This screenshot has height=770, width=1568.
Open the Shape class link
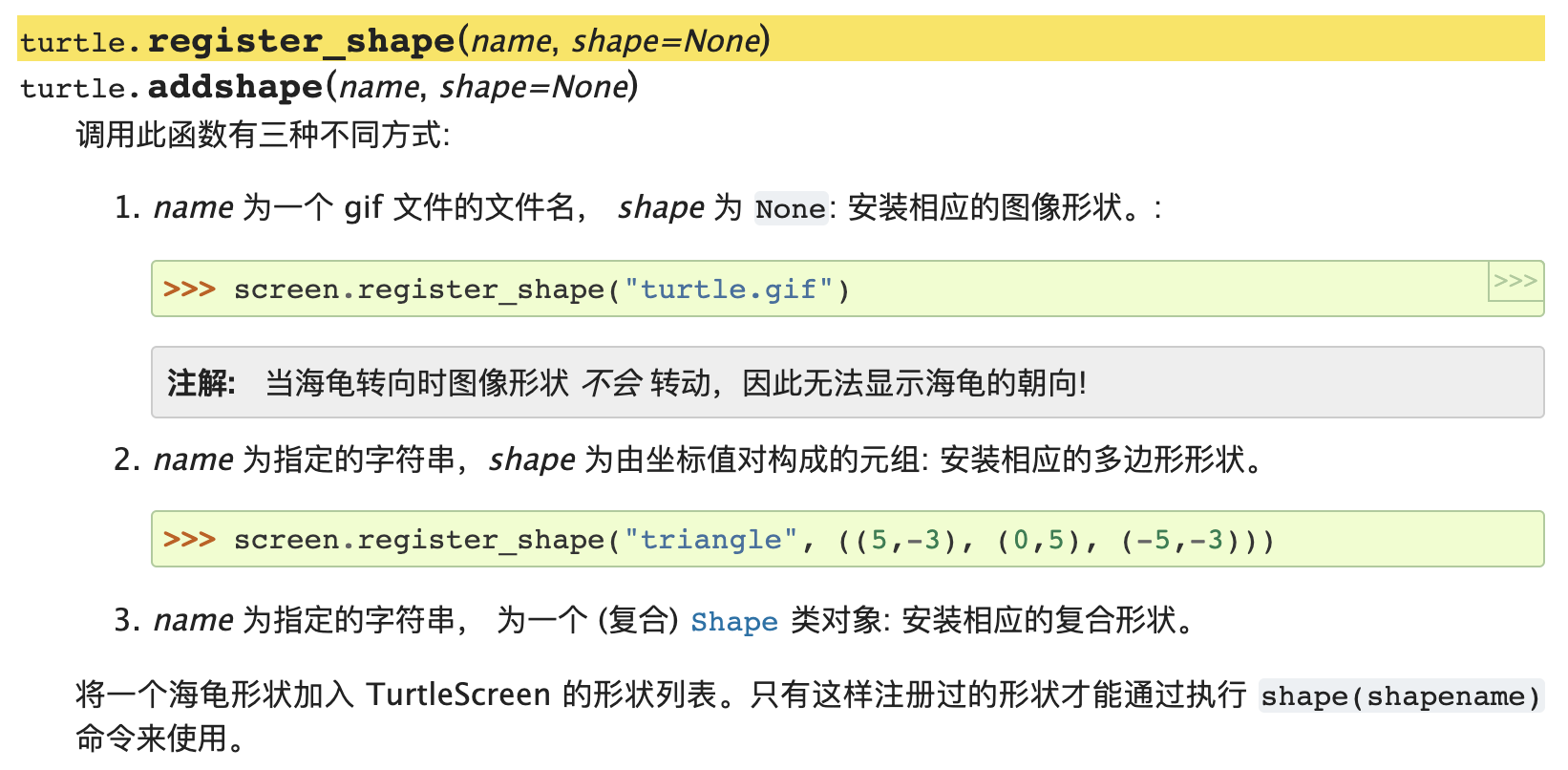(733, 622)
